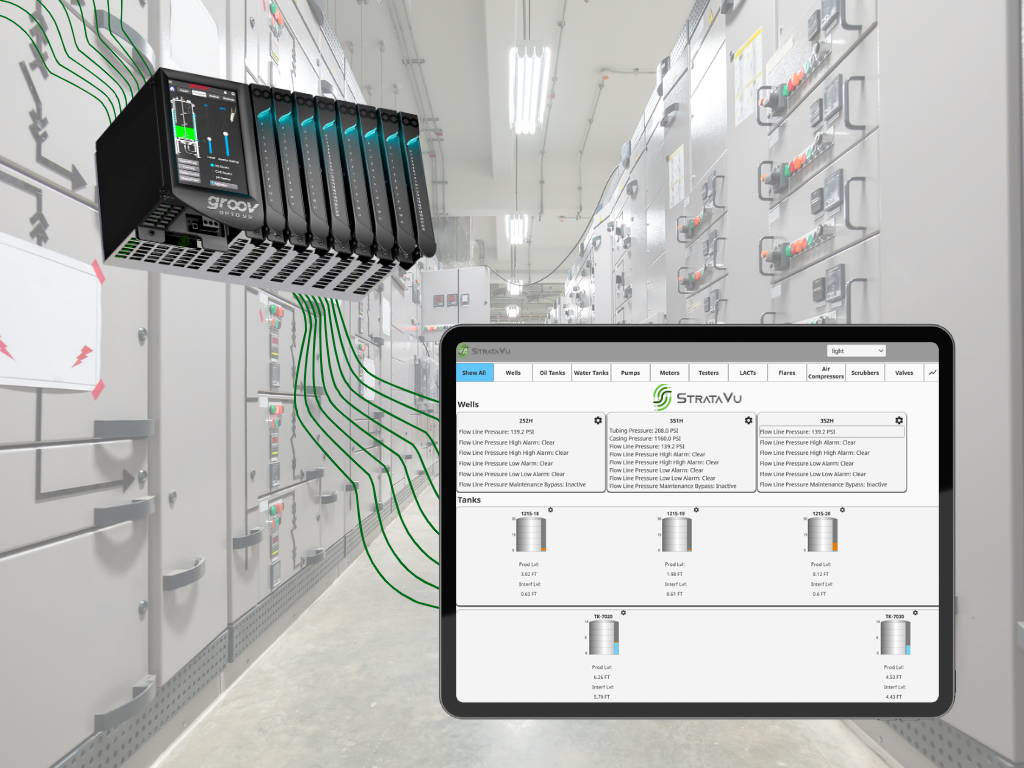Select the Scrubbers tab
Viewport: 1024px width, 768px height.
click(865, 372)
